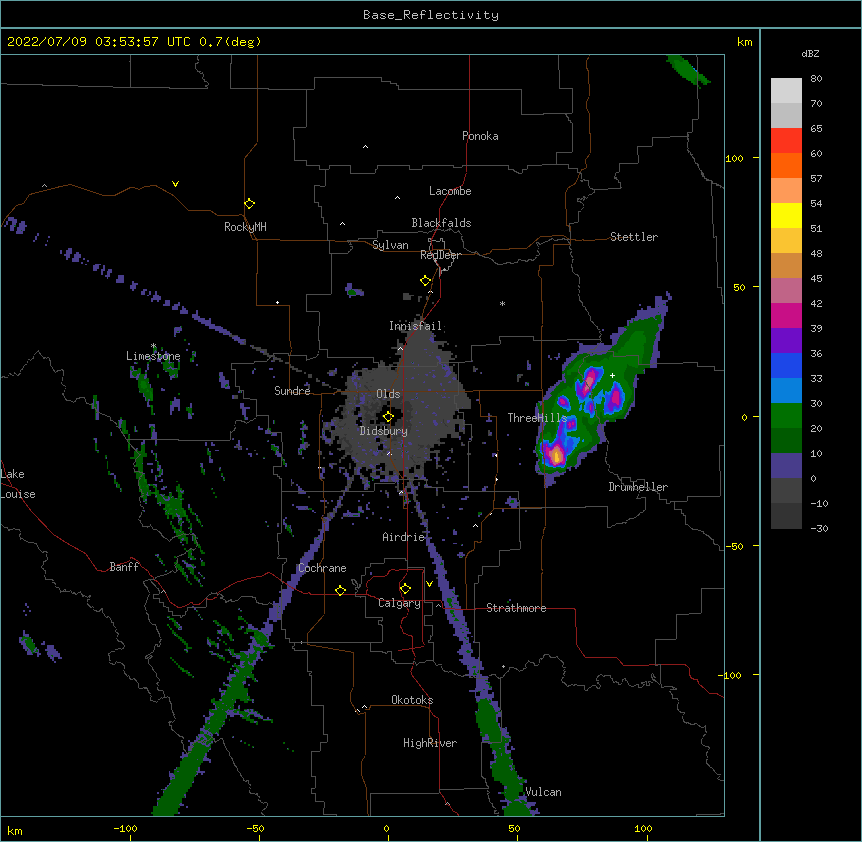Click the purple 36-39 dBZ legend swatch

tap(786, 341)
